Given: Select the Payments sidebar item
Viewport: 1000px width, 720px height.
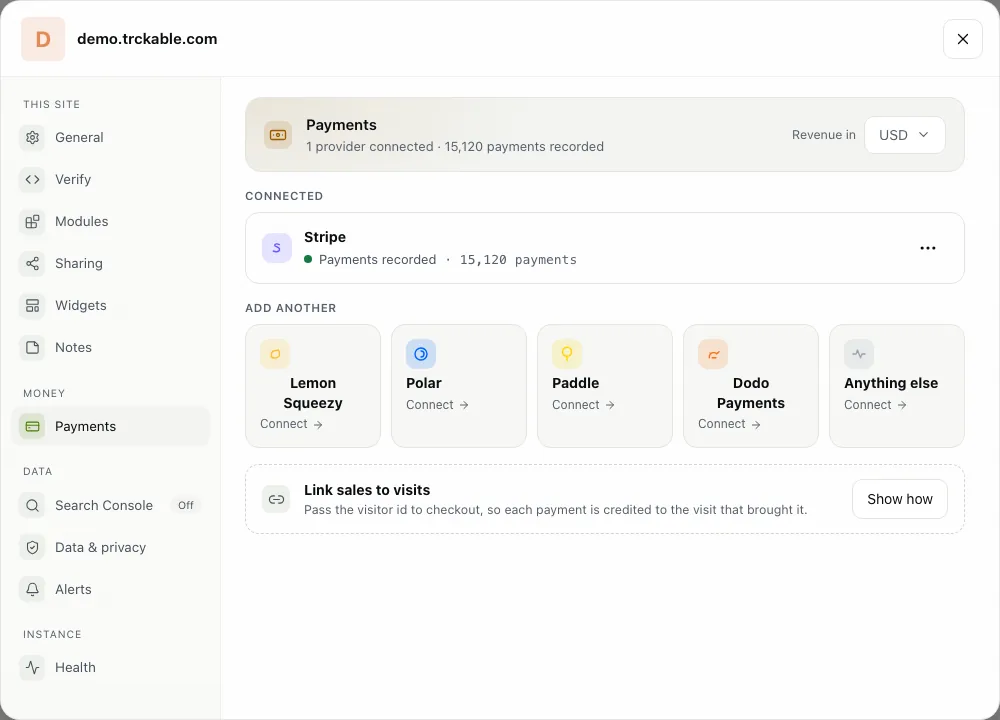Looking at the screenshot, I should [110, 426].
